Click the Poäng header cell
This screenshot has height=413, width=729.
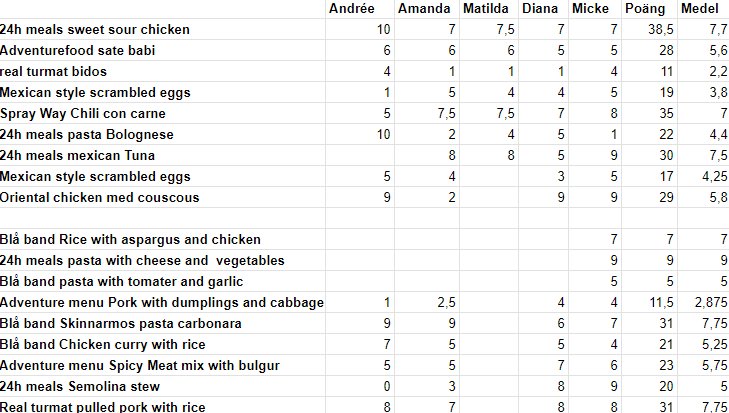[649, 9]
